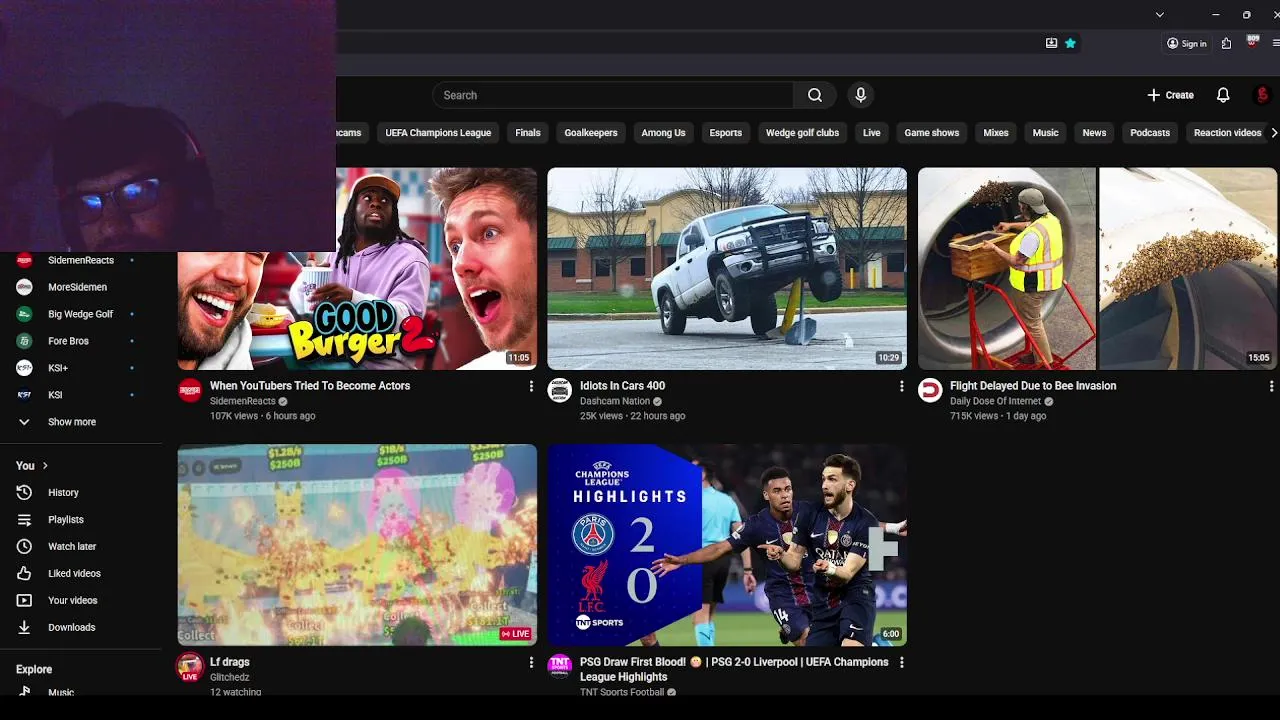Click the install app icon in address bar
The width and height of the screenshot is (1280, 720).
[x=1051, y=43]
